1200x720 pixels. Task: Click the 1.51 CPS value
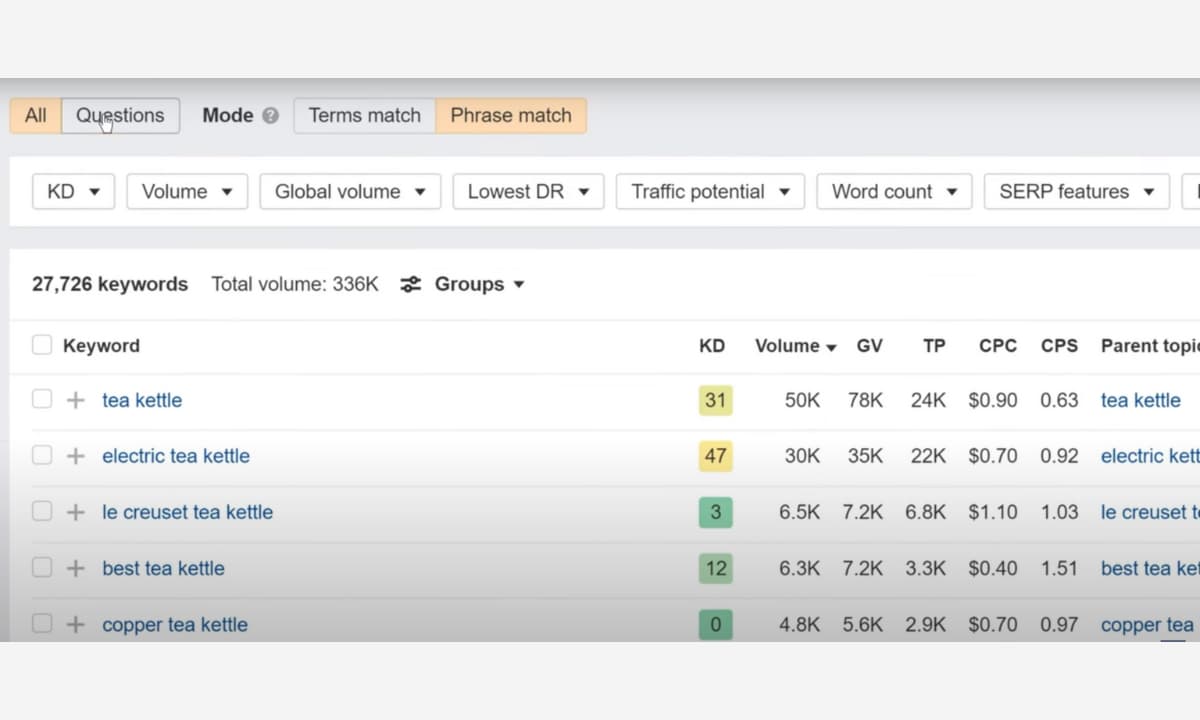tap(1059, 568)
